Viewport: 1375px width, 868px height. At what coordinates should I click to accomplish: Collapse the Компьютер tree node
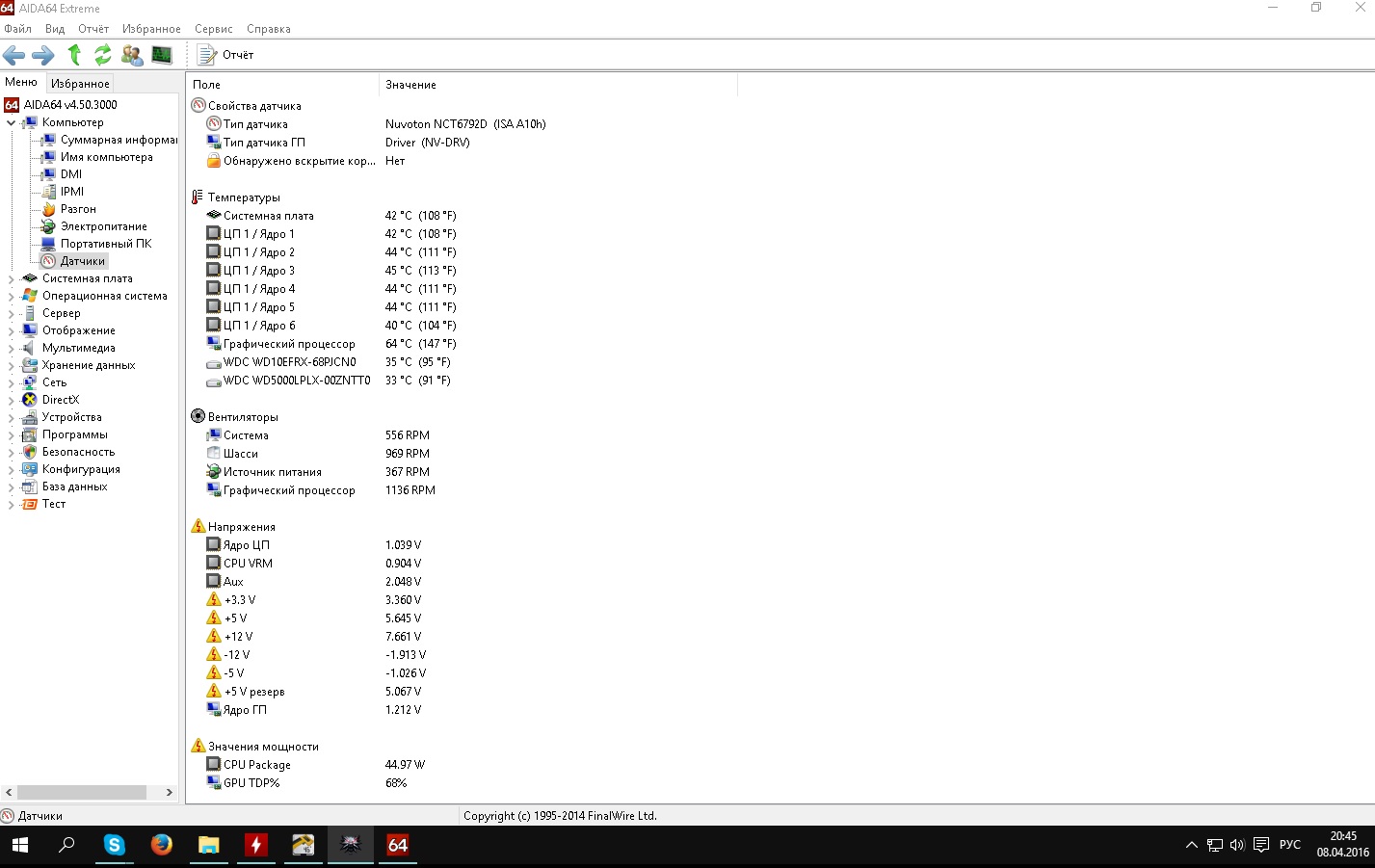11,122
